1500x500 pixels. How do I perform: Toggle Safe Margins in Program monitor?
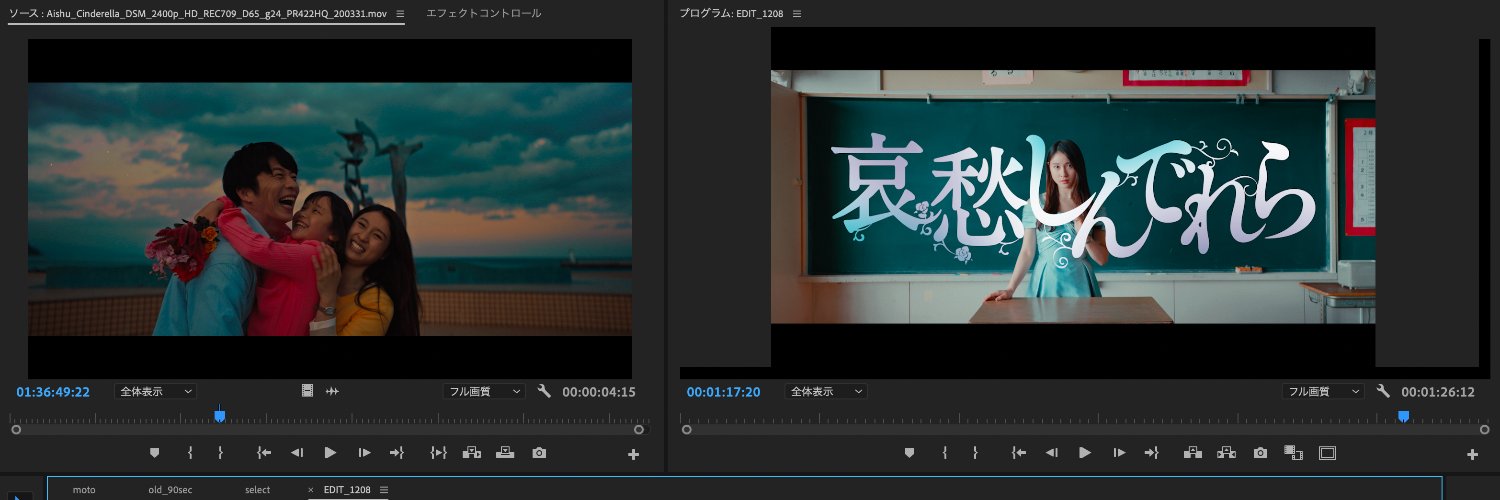1327,453
